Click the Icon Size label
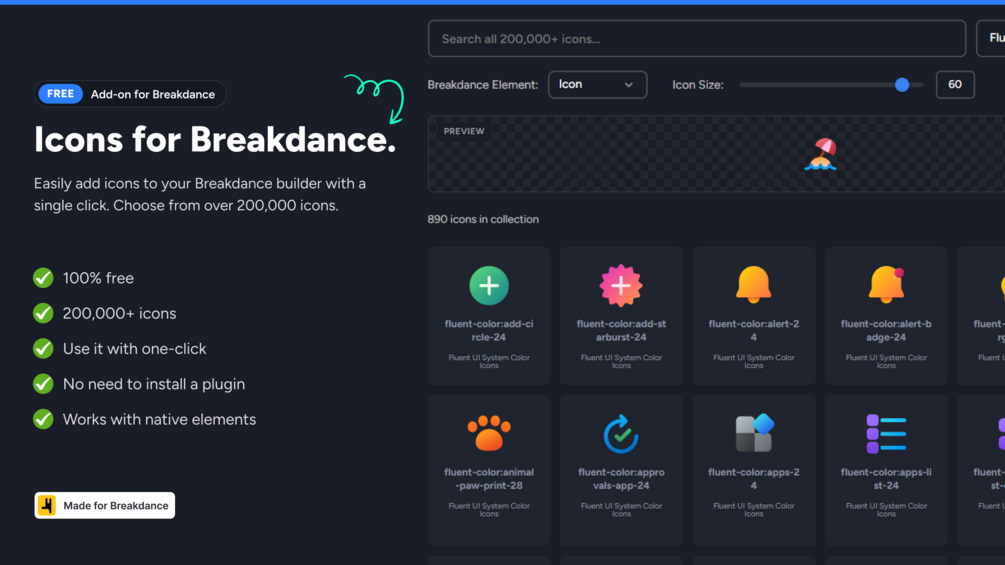Viewport: 1005px width, 565px height. [698, 85]
